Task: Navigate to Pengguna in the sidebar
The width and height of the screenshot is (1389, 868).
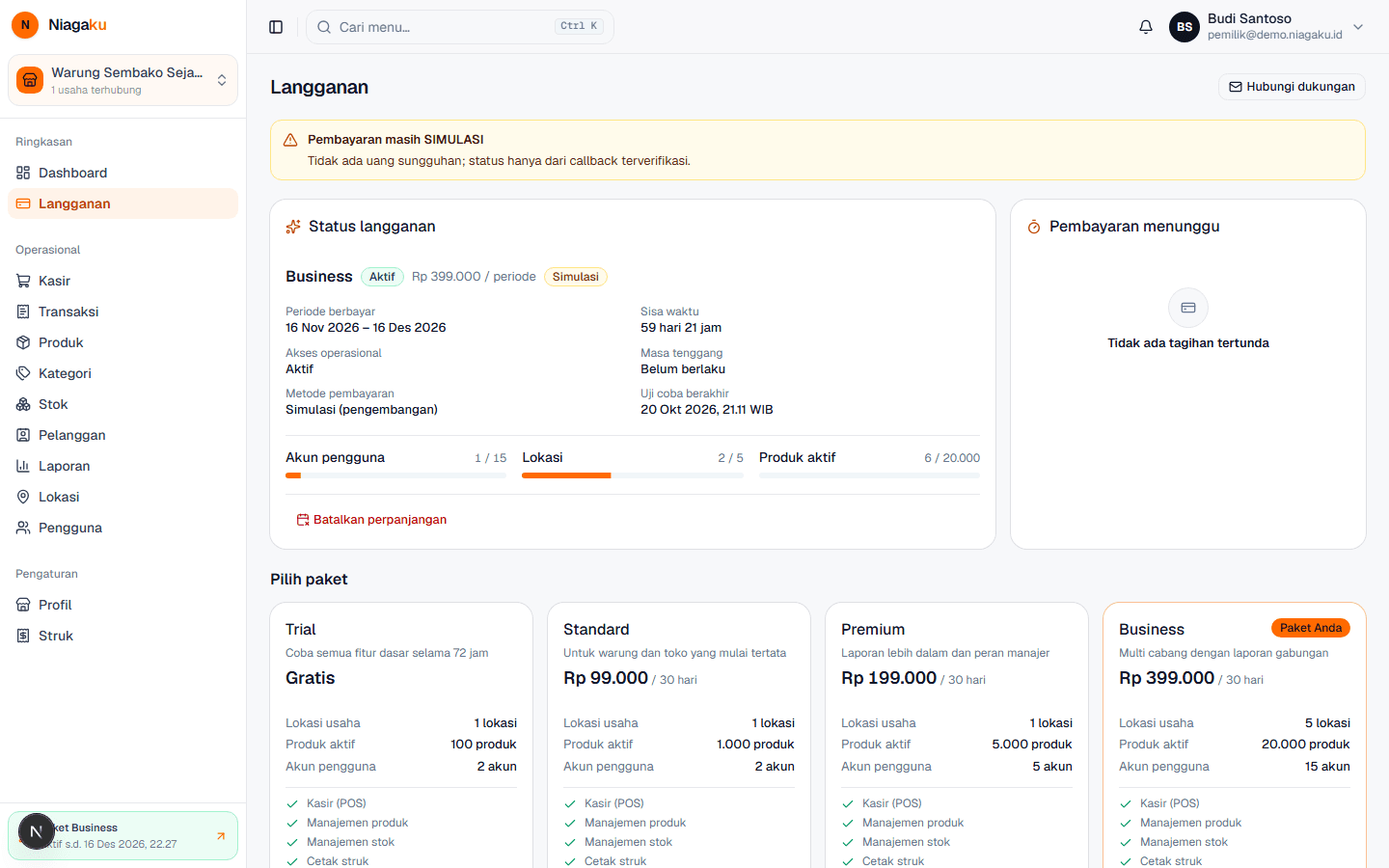Action: (123, 528)
